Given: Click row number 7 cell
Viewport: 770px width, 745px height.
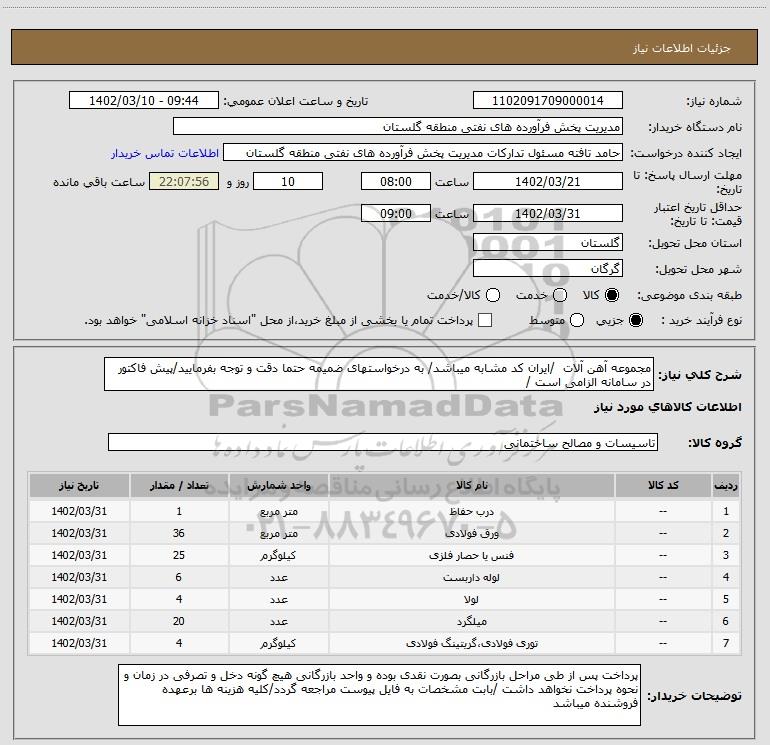Looking at the screenshot, I should click(x=726, y=643).
